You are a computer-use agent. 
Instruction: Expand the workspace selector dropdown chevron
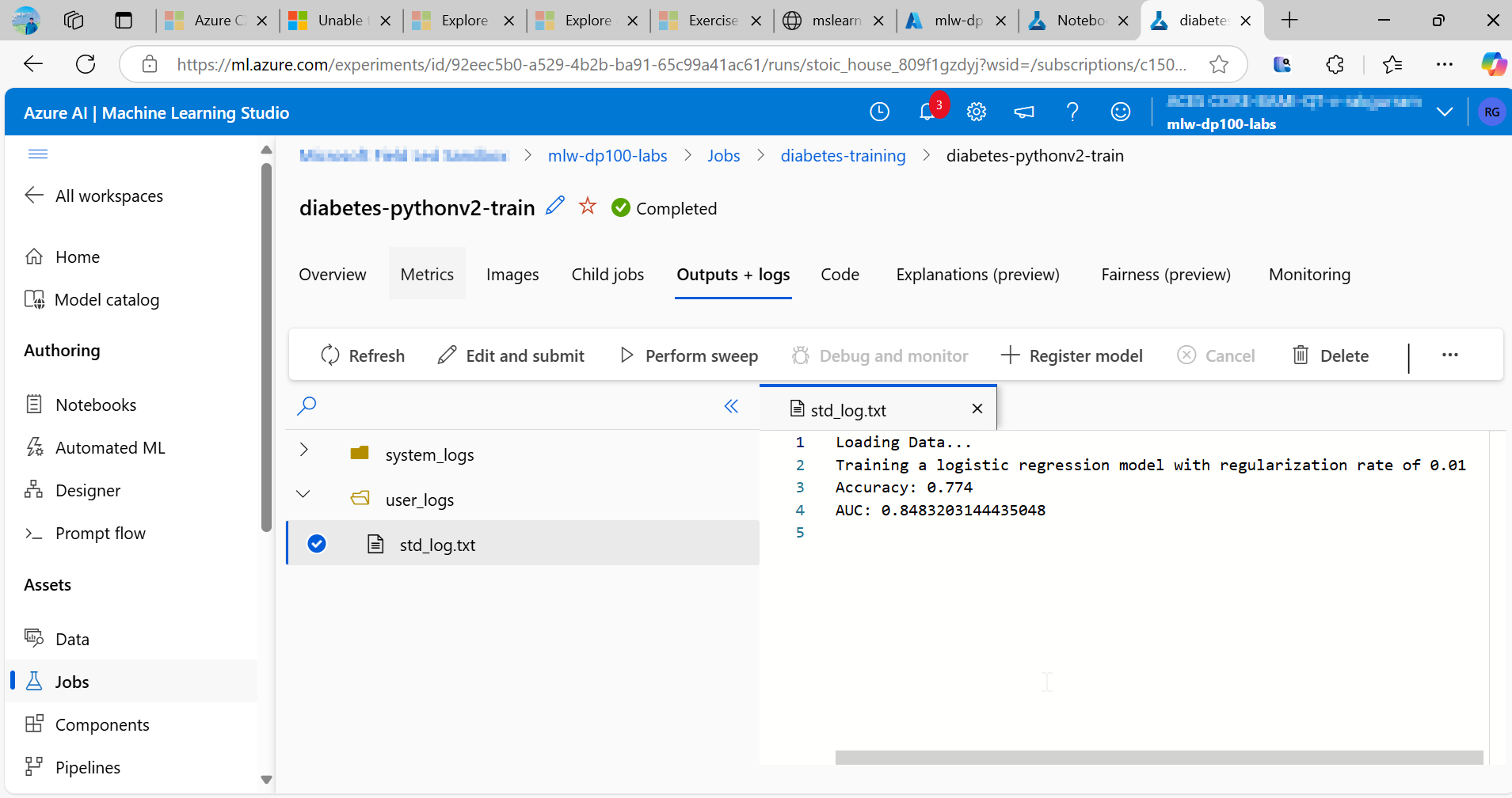1445,112
